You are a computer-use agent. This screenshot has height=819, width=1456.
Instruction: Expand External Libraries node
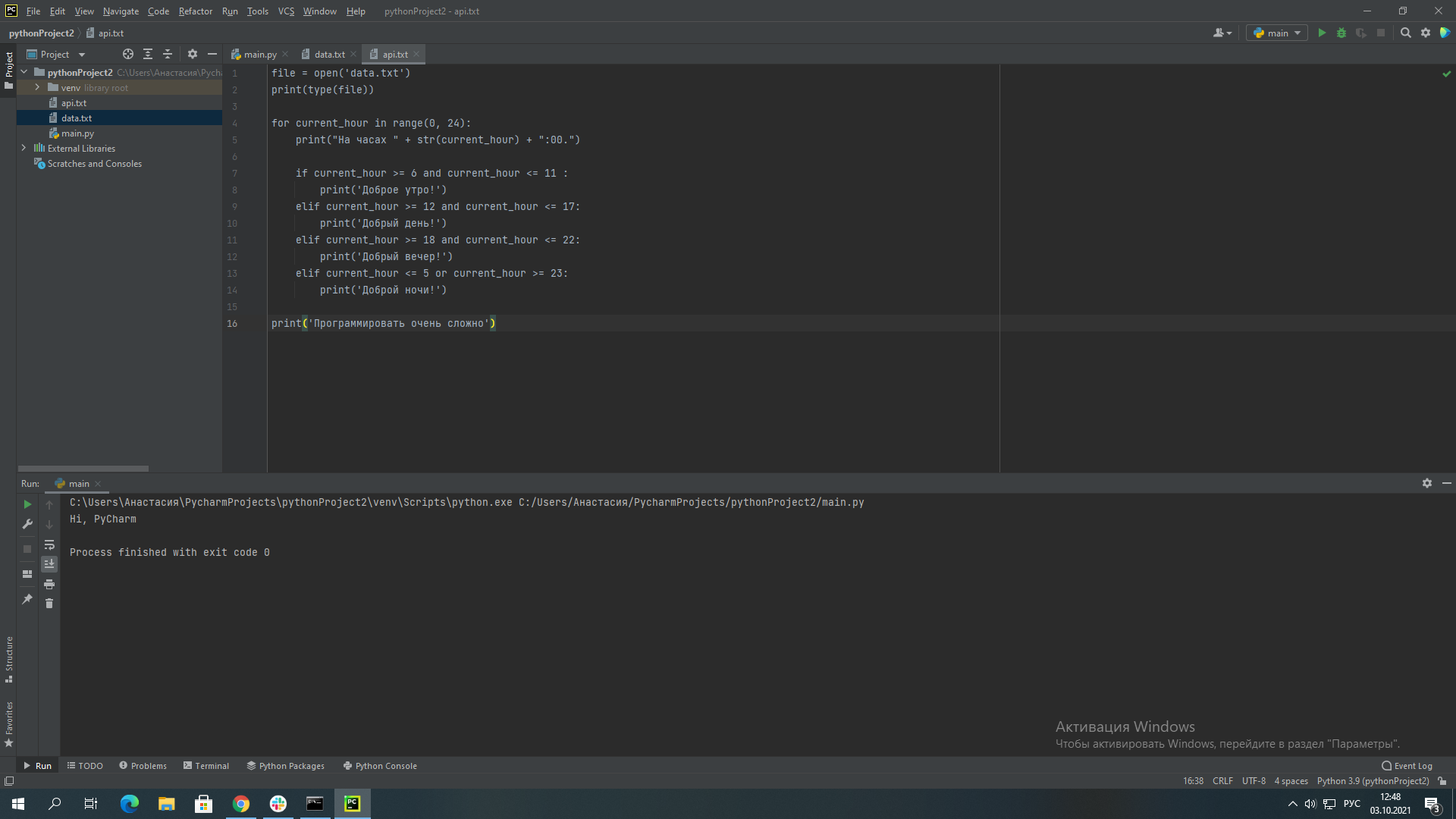(x=24, y=148)
